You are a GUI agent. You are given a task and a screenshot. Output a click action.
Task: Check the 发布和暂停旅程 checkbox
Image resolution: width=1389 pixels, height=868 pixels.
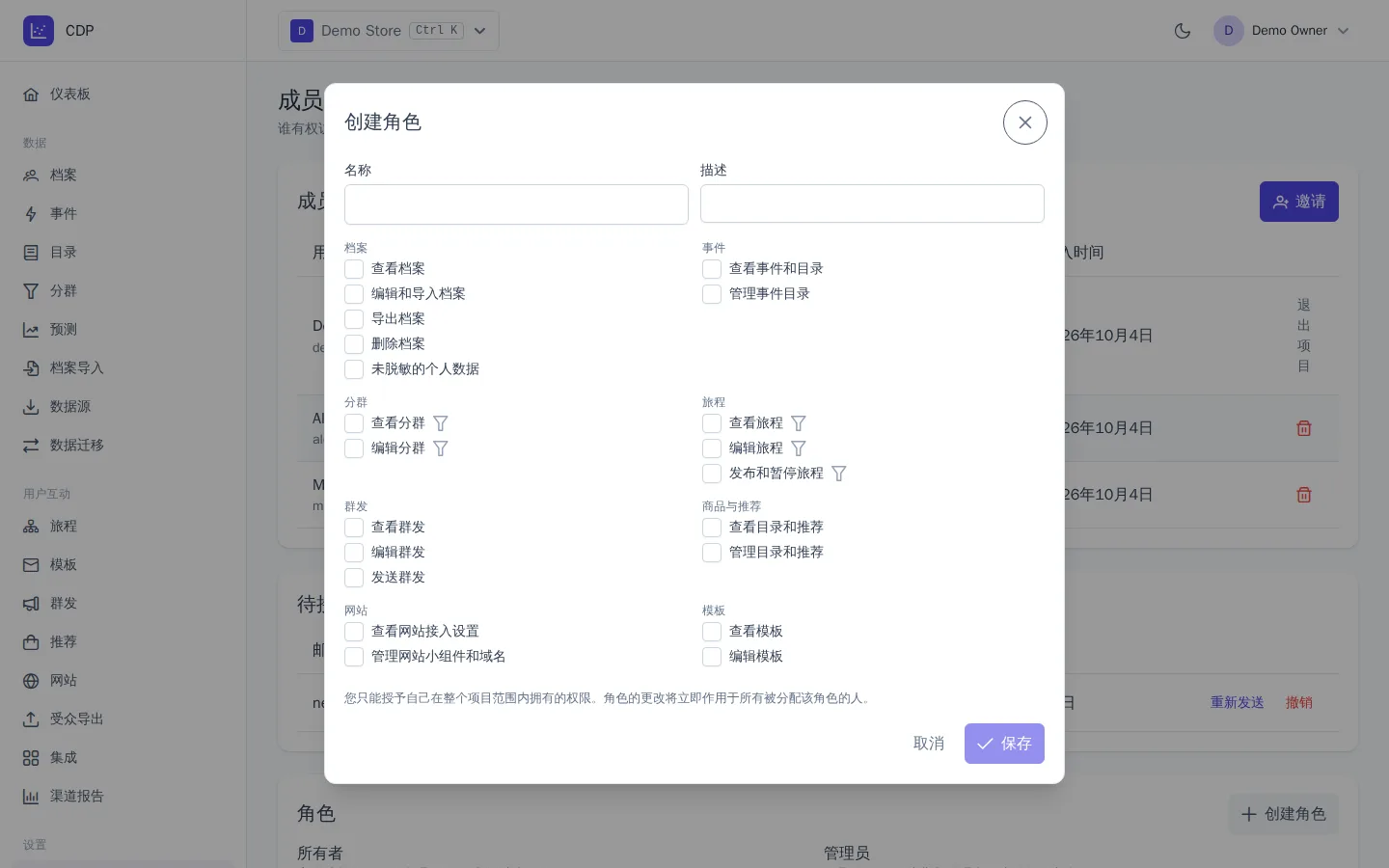click(x=712, y=474)
